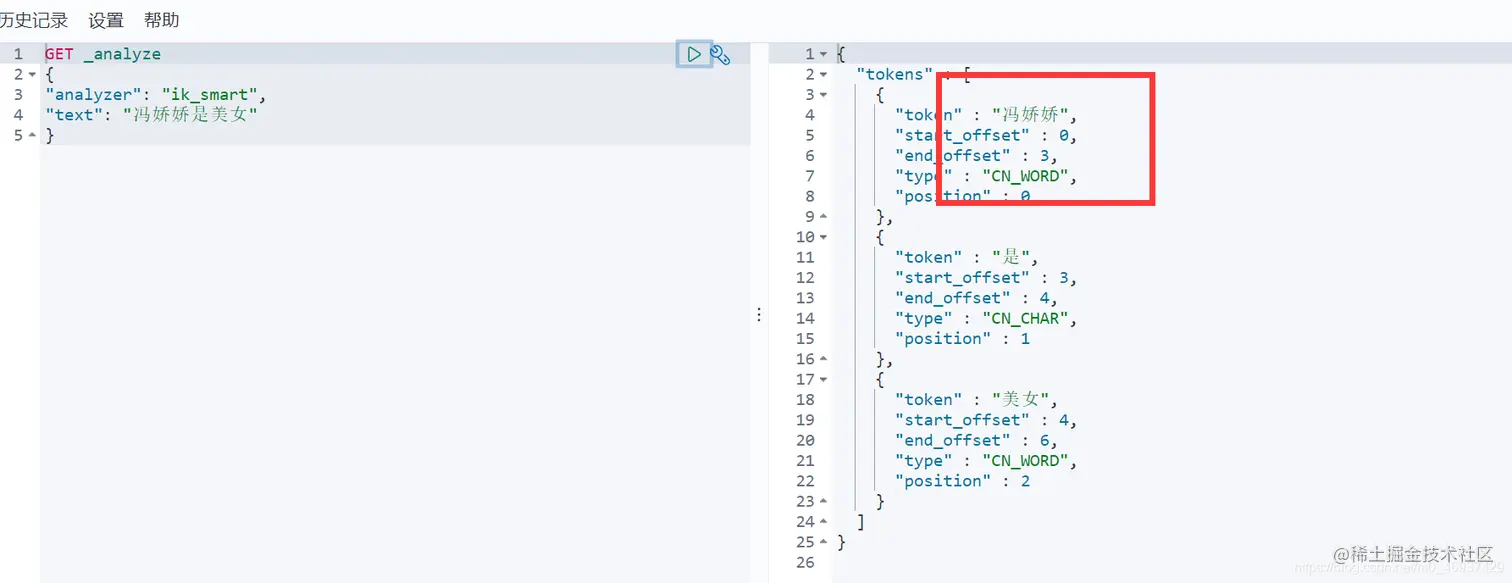Open the 设置 menu
Image resolution: width=1512 pixels, height=583 pixels.
106,20
